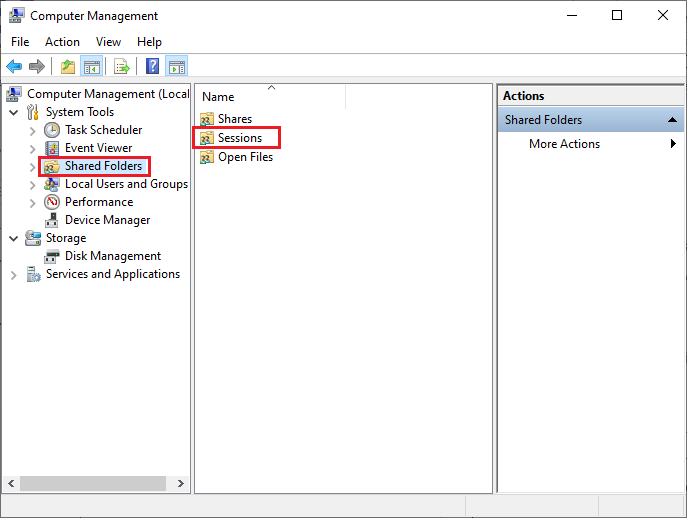Maximize the Computer Management window

click(617, 15)
